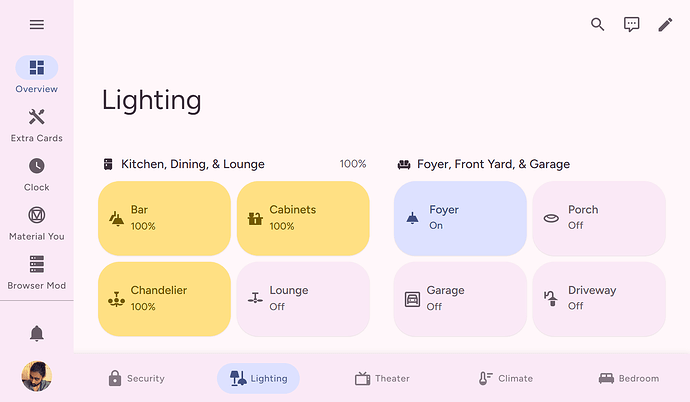Open the user profile avatar
The image size is (690, 402).
[x=37, y=376]
